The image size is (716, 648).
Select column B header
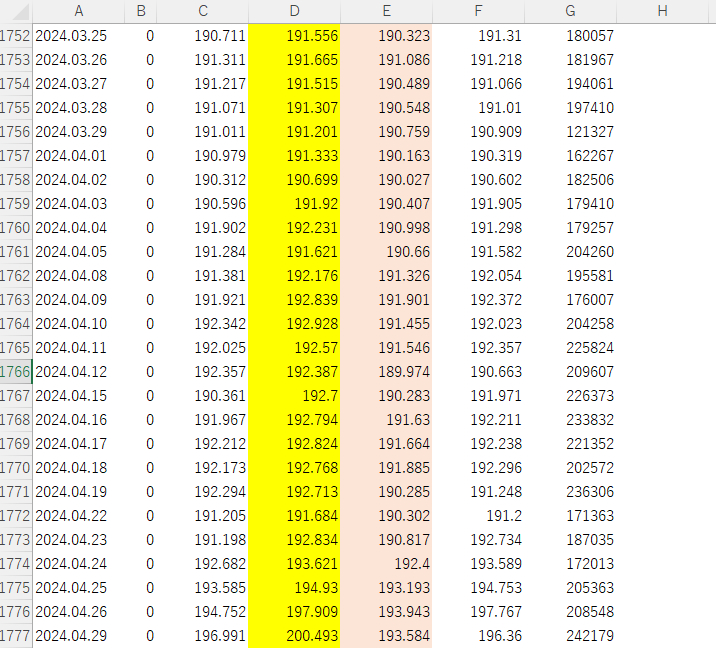(x=141, y=11)
